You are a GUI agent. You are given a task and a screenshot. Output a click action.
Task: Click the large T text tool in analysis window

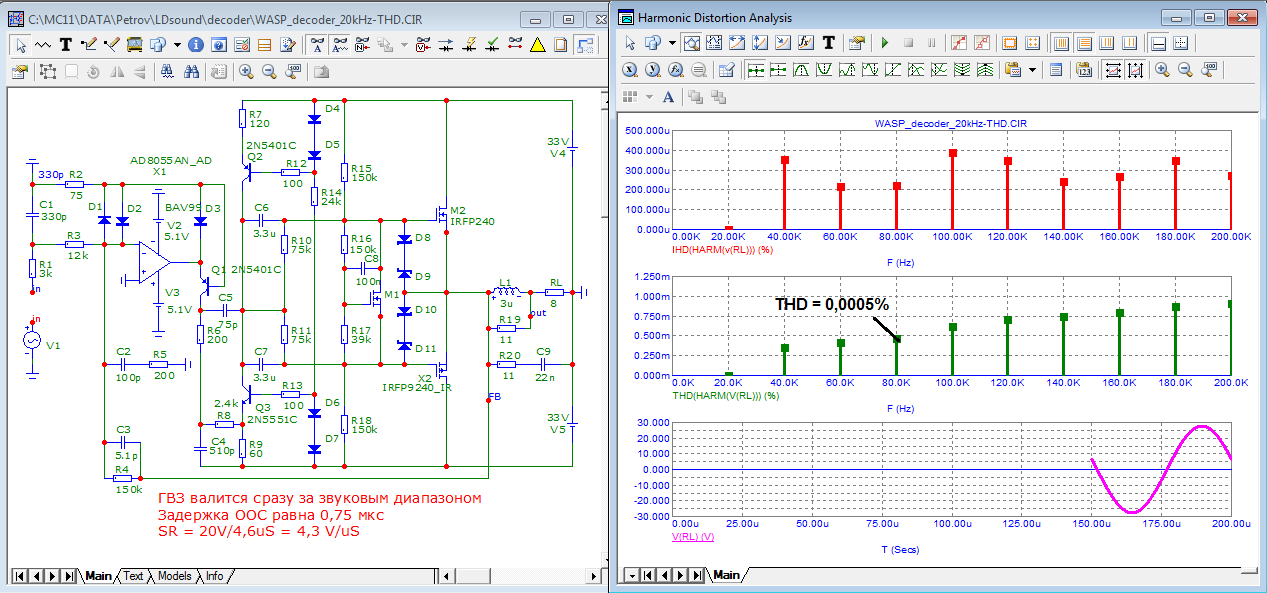[828, 43]
